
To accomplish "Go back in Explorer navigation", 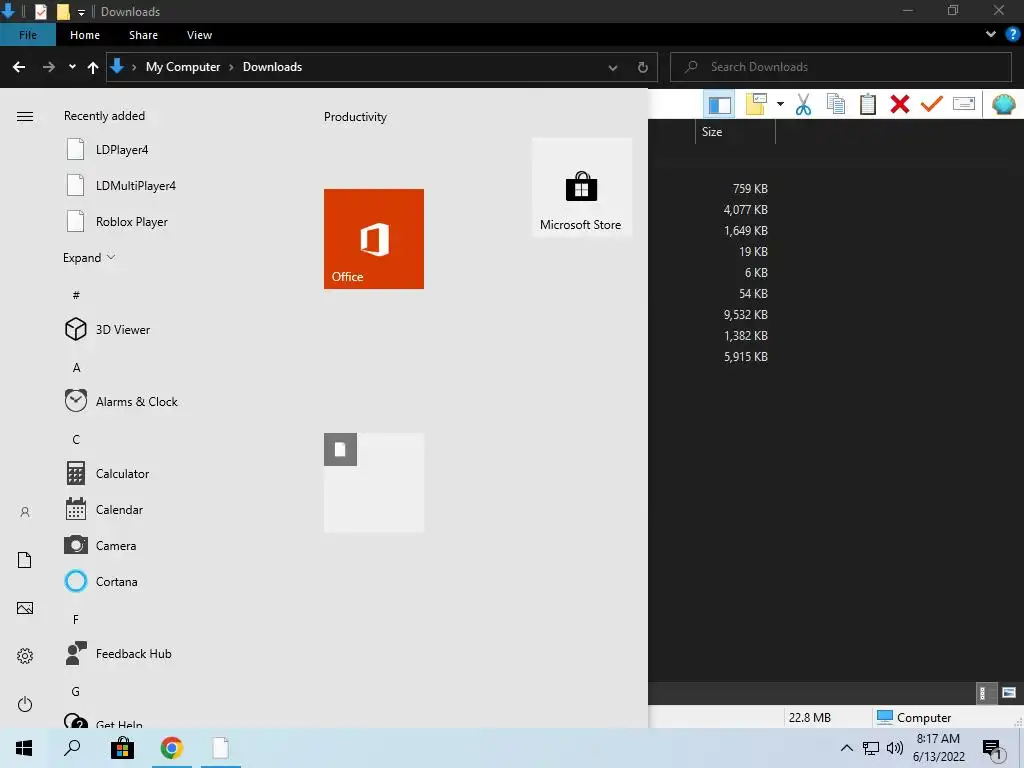I will [19, 67].
